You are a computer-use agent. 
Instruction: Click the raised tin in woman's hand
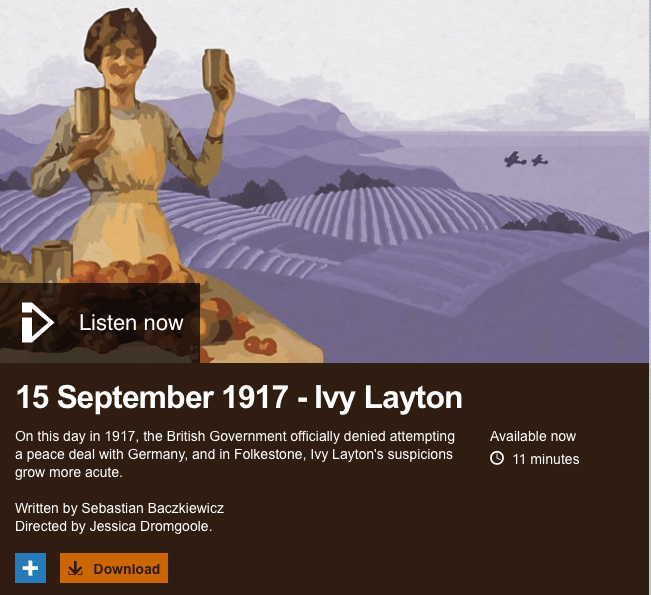point(215,70)
